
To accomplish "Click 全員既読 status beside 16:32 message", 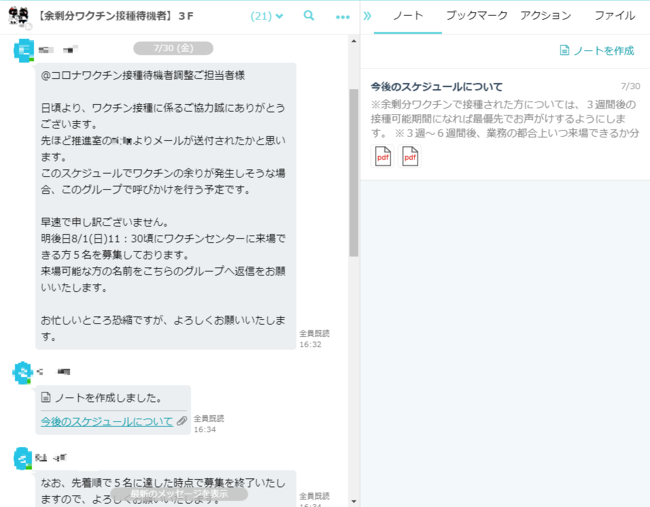I will pos(315,333).
